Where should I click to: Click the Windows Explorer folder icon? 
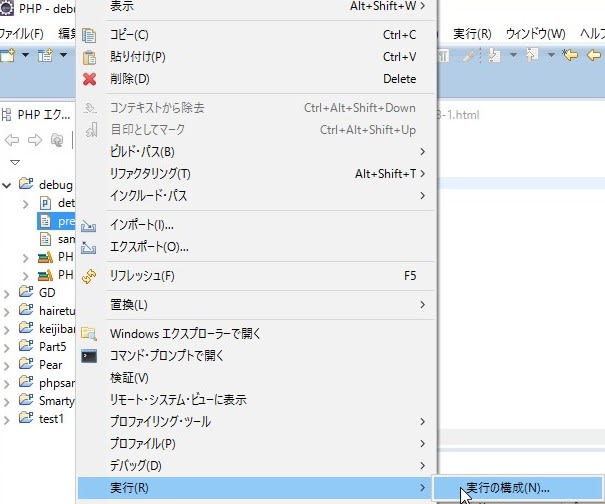coord(90,333)
